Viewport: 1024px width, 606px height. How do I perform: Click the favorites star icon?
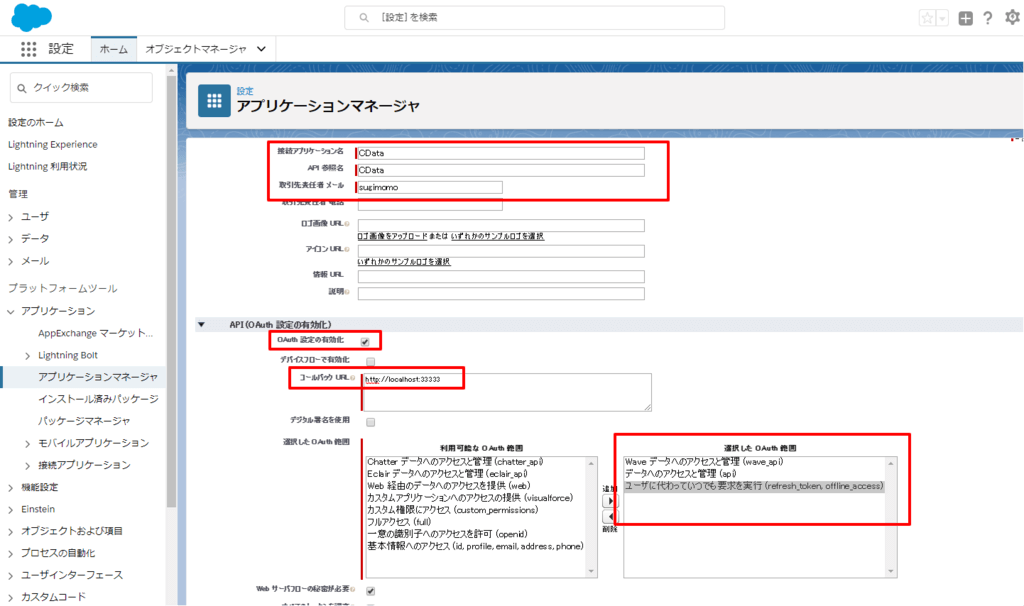(x=927, y=18)
